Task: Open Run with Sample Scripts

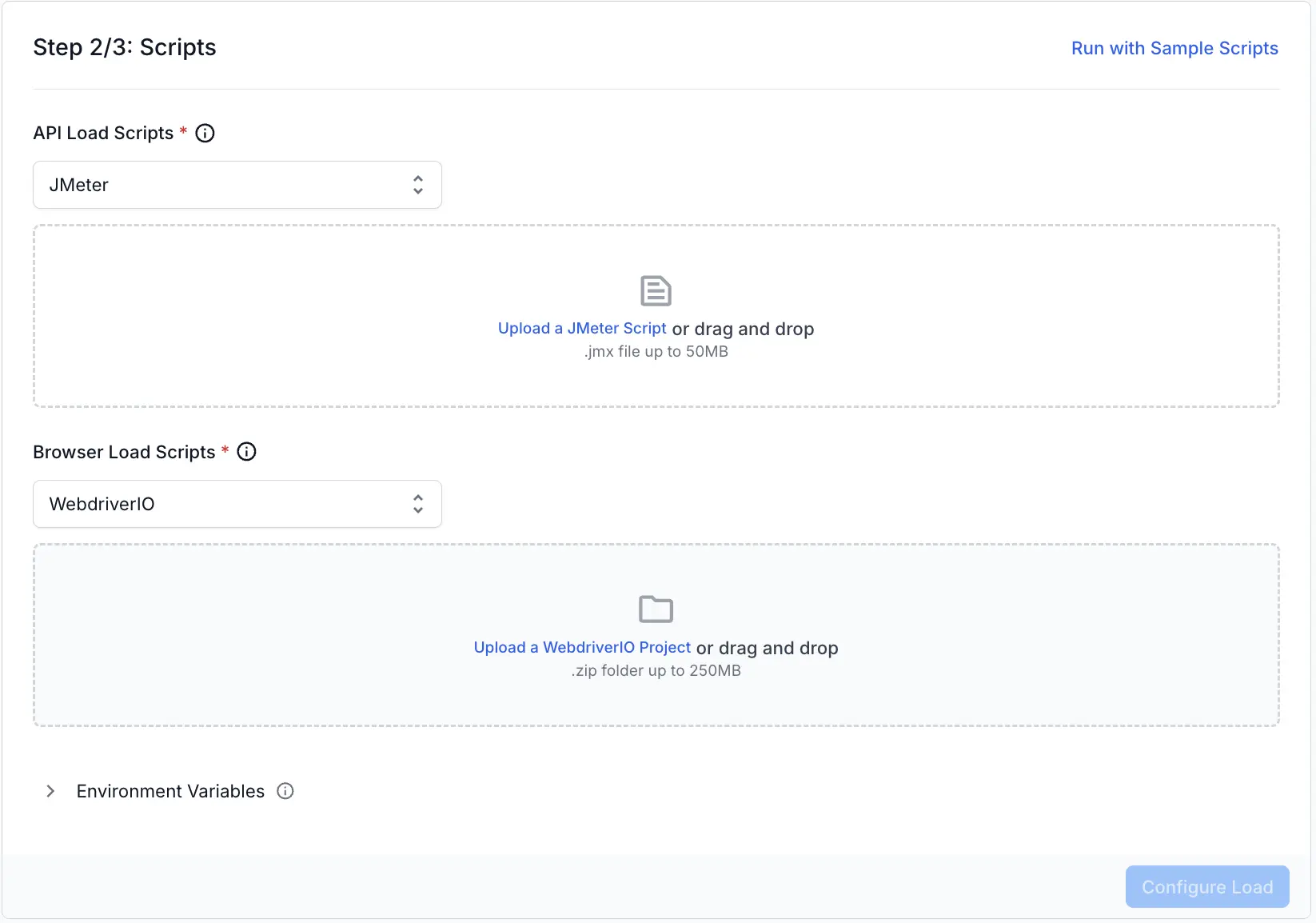Action: pos(1174,48)
